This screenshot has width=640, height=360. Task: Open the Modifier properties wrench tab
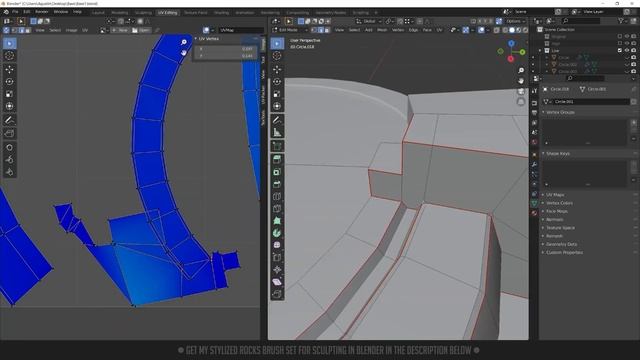(x=534, y=164)
